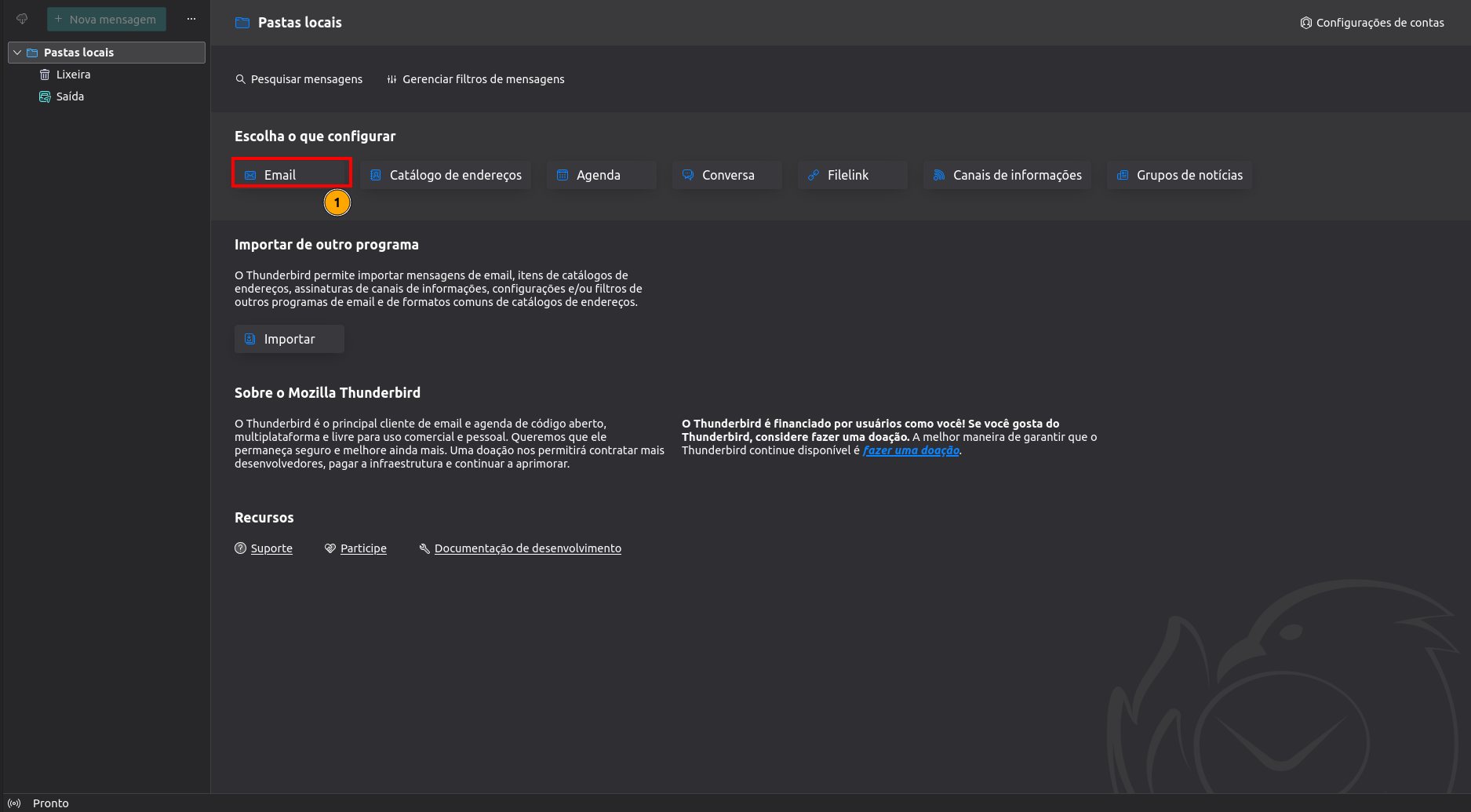The image size is (1471, 812).
Task: Set up Grupos de notícias
Action: pyautogui.click(x=1180, y=175)
